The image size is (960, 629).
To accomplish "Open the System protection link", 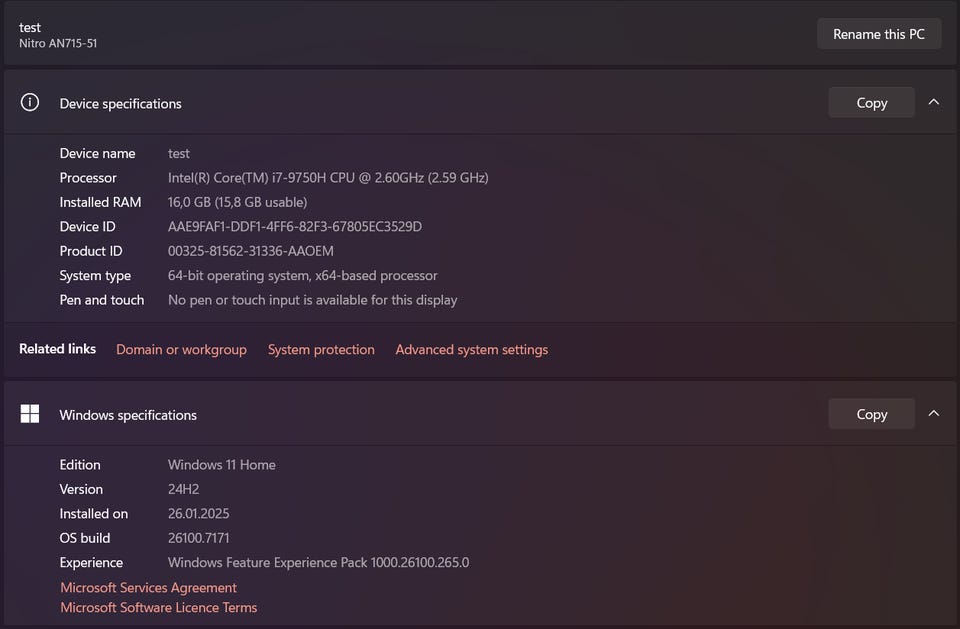I will [321, 350].
